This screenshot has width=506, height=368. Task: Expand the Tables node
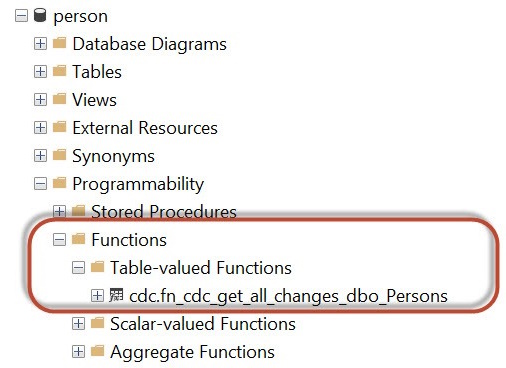(x=40, y=72)
